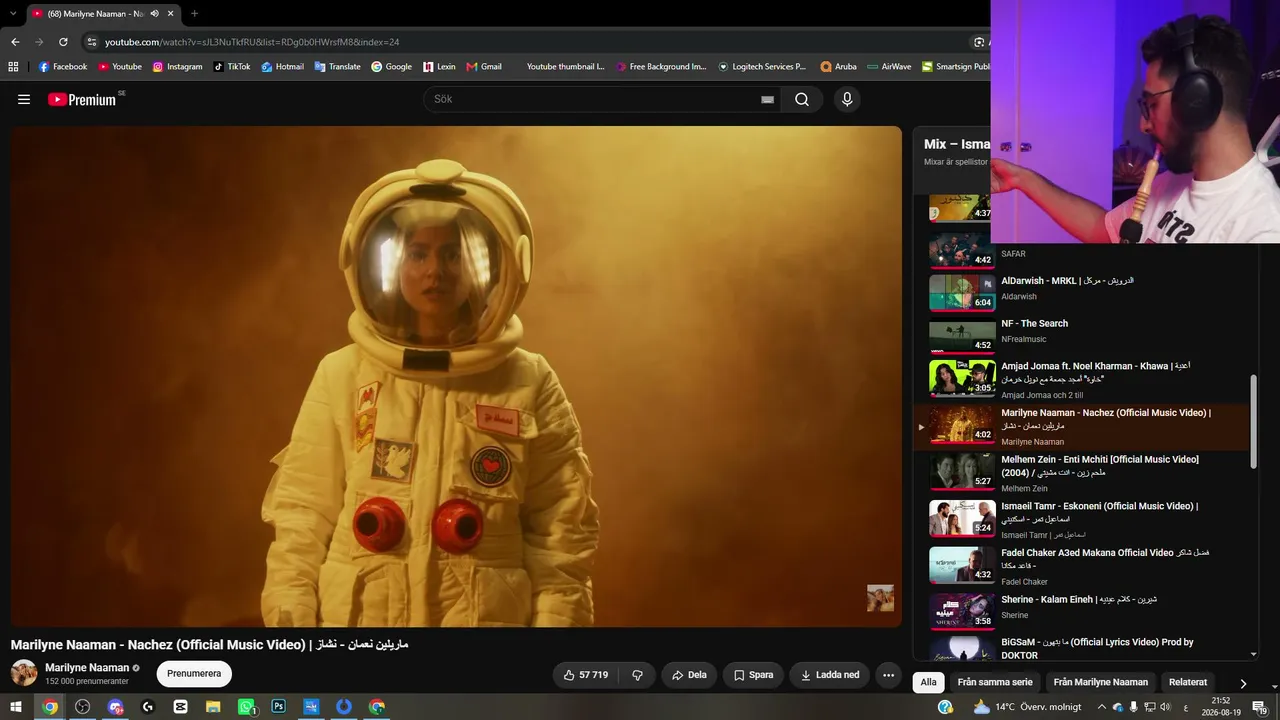The width and height of the screenshot is (1280, 720).
Task: Save the video with Spara
Action: point(753,675)
